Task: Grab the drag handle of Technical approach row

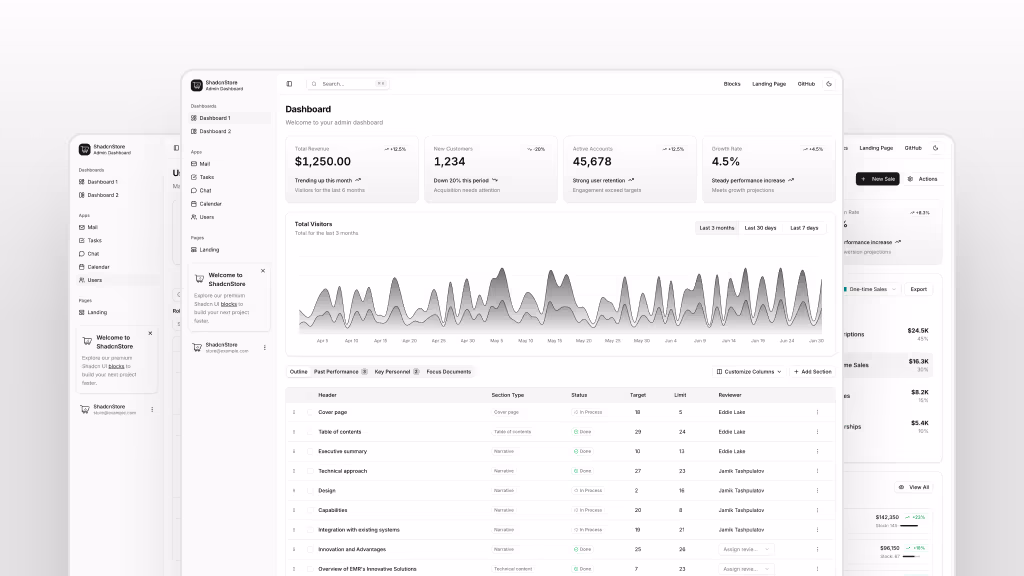Action: point(294,471)
